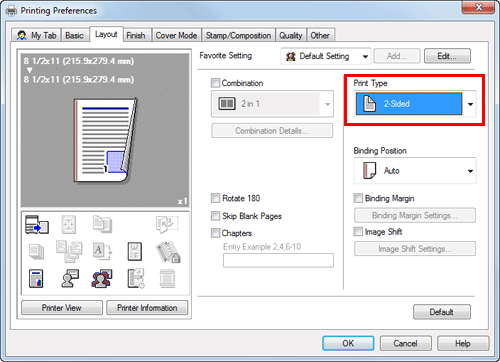Image resolution: width=500 pixels, height=362 pixels.
Task: Click the color document icon with bar chart
Action: [36, 279]
